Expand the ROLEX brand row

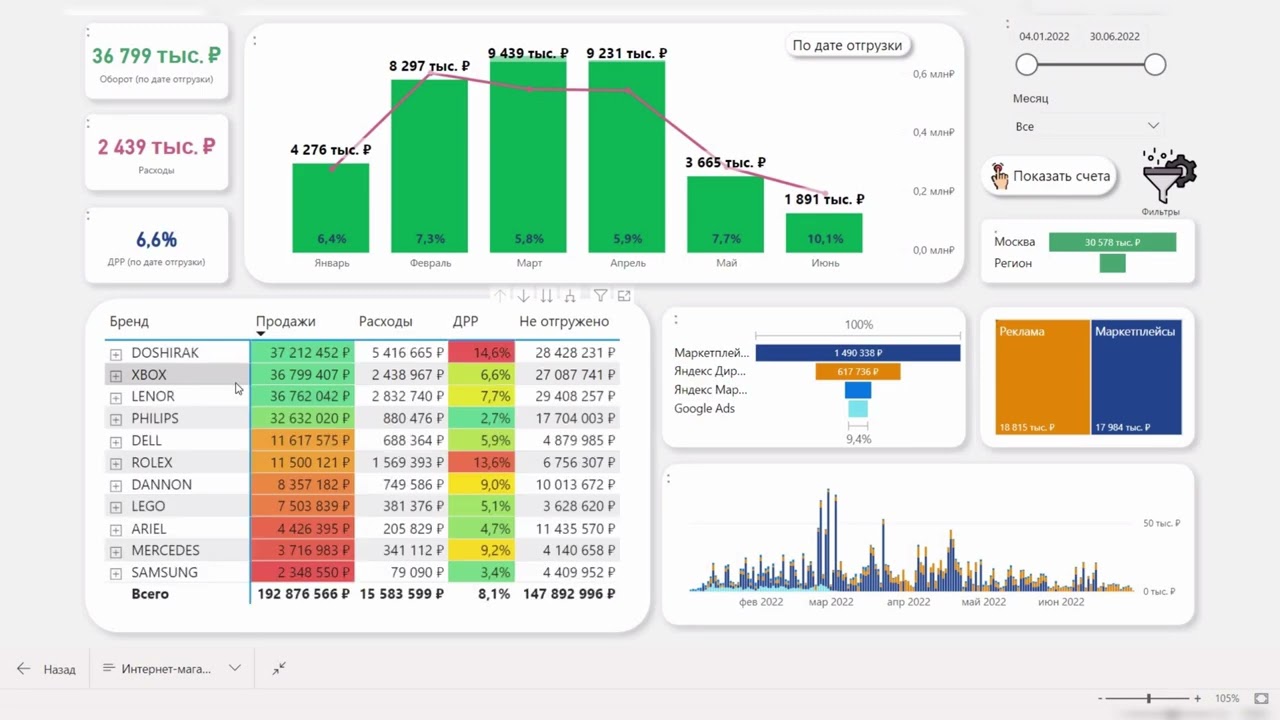point(116,464)
